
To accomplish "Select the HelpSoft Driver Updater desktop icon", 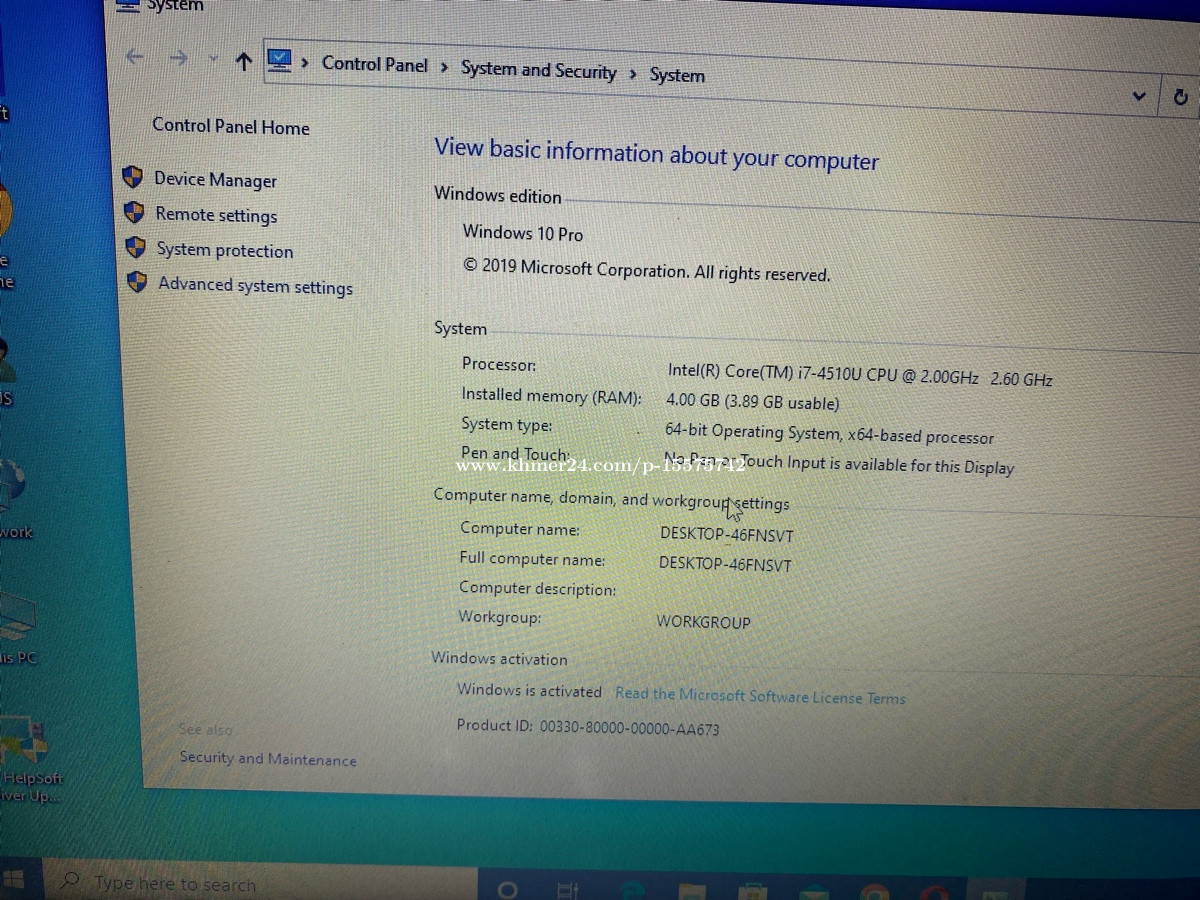I will coord(30,760).
